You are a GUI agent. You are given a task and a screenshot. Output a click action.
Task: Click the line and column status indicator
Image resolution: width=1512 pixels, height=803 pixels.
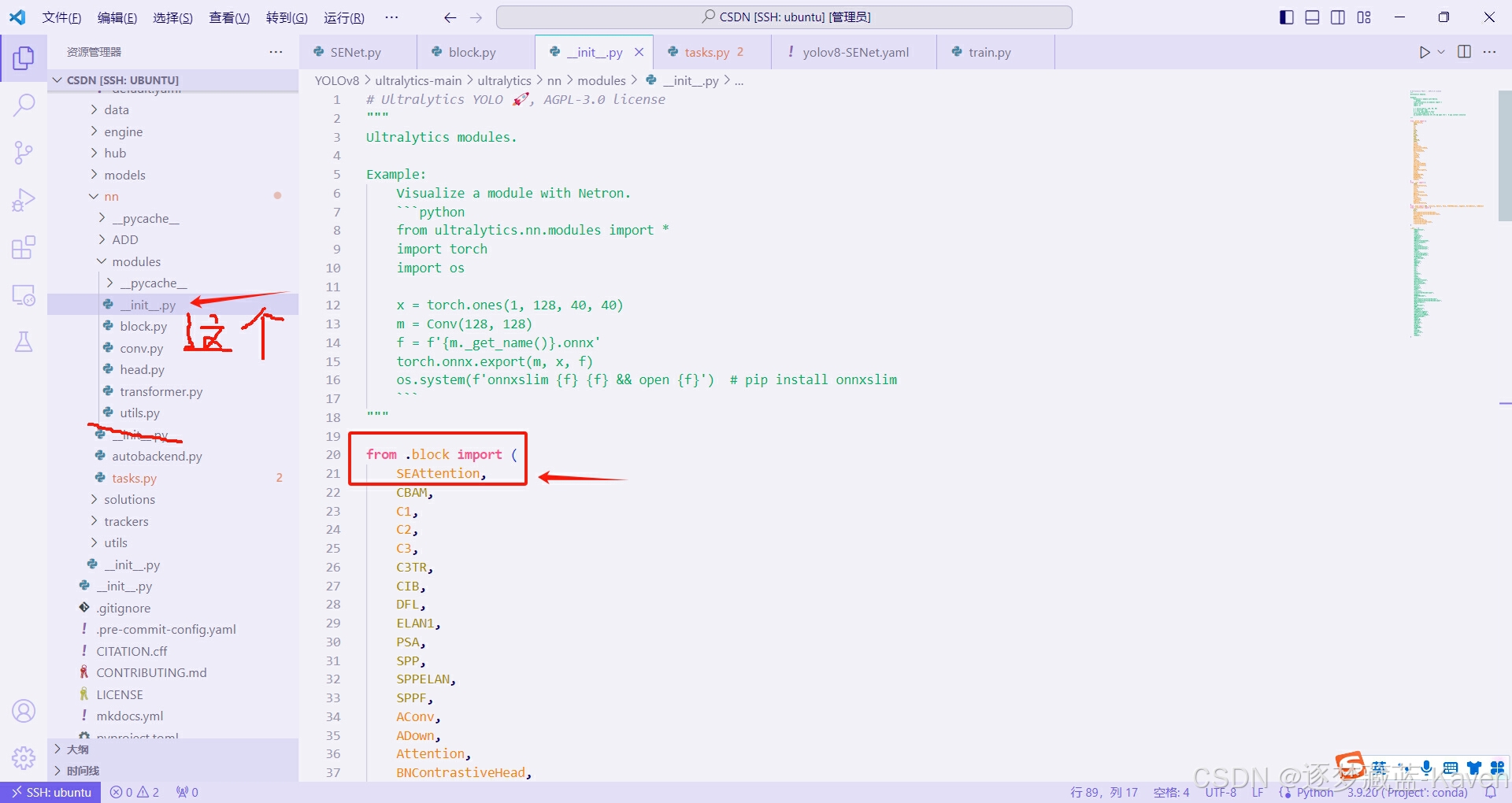pos(1103,792)
